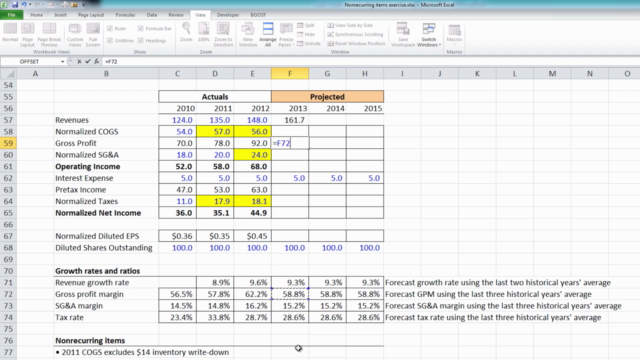The width and height of the screenshot is (640, 360).
Task: Toggle Synchronous Scrolling
Action: 355,34
